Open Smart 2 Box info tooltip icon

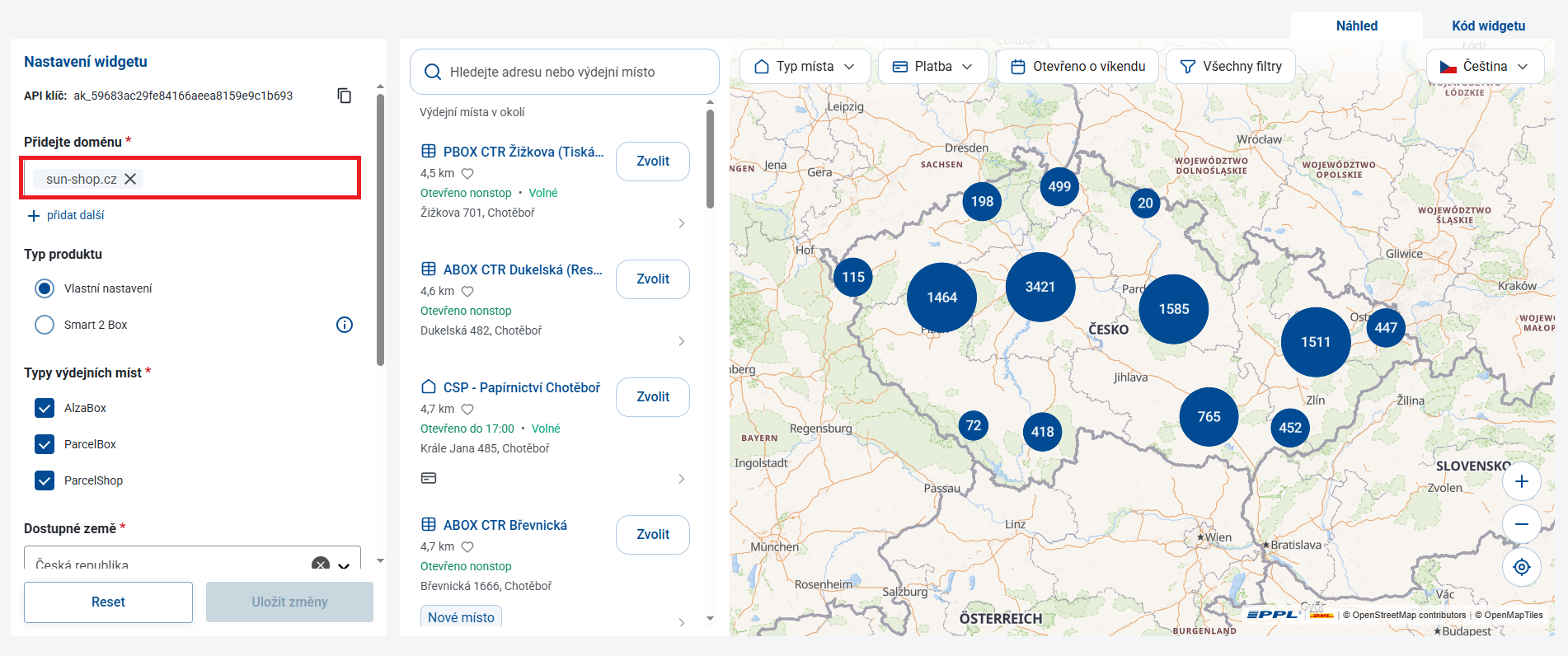click(x=345, y=325)
